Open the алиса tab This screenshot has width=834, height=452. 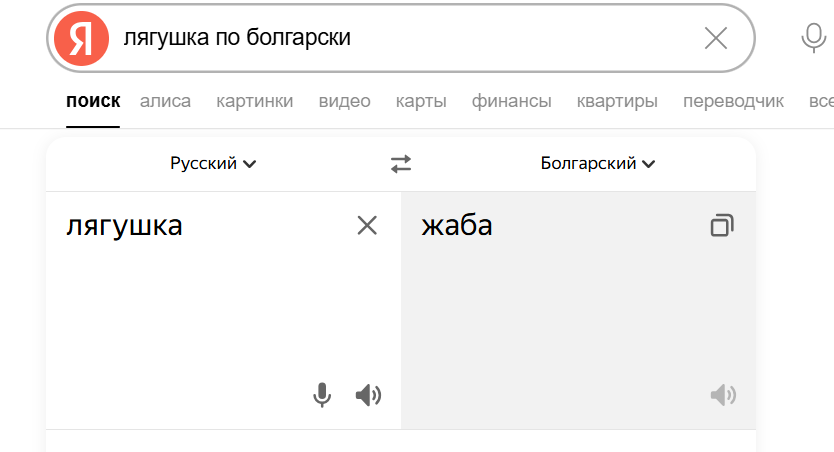(165, 101)
